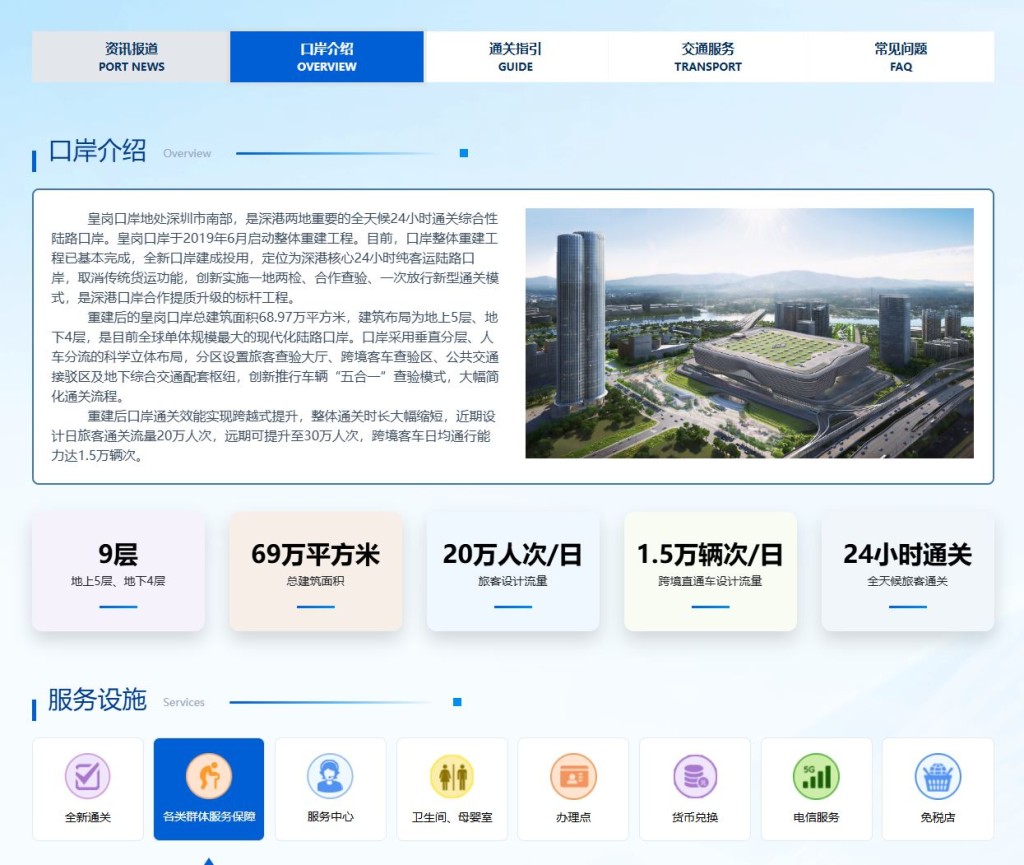This screenshot has height=865, width=1024.
Task: Click the 货币兑换 label
Action: point(695,817)
